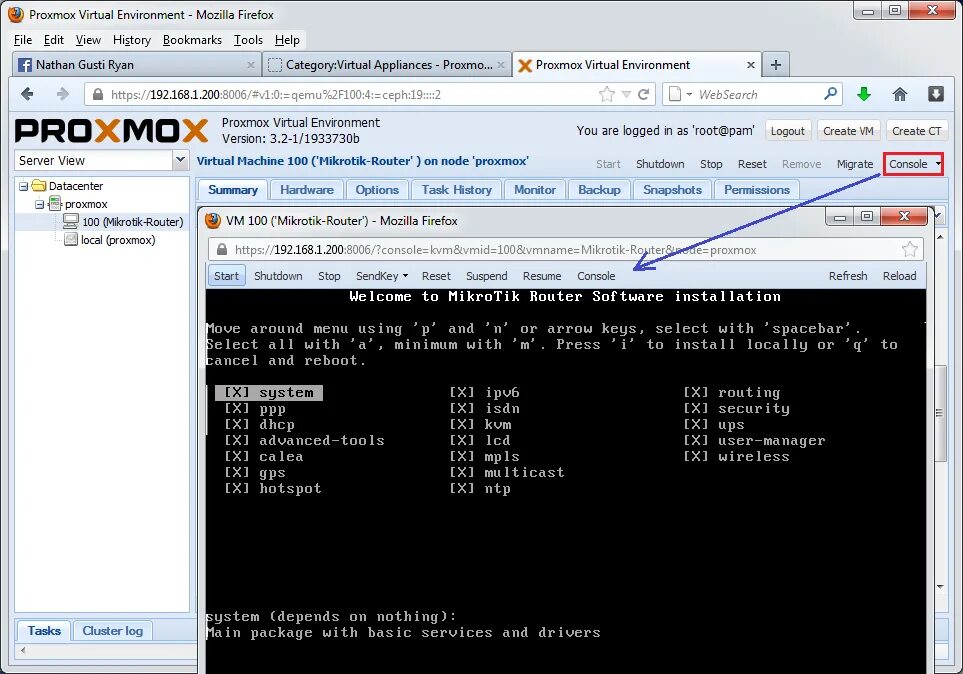Switch to the Tasks bottom tab
The width and height of the screenshot is (963, 674).
(x=44, y=630)
